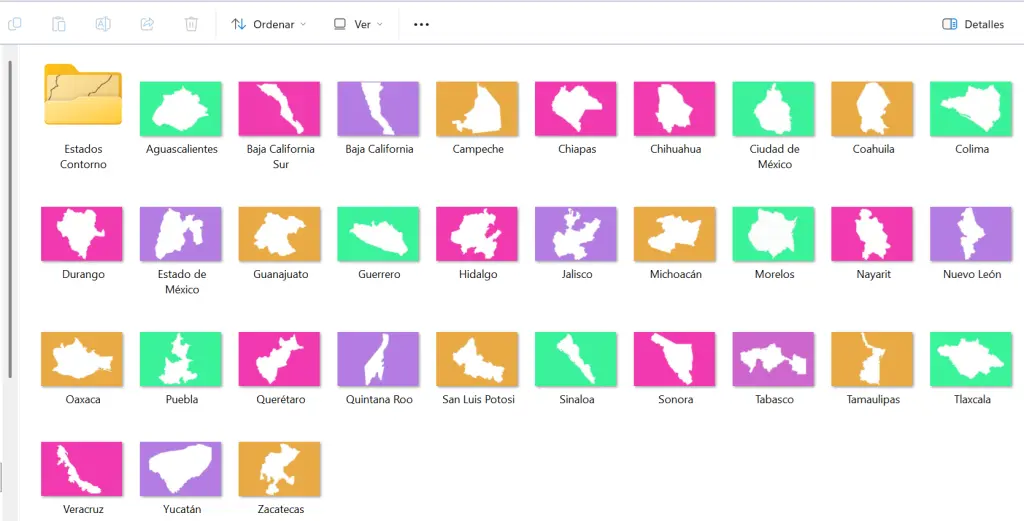Click the vertical scrollbar on the left
The height and width of the screenshot is (521, 1024).
pos(10,219)
